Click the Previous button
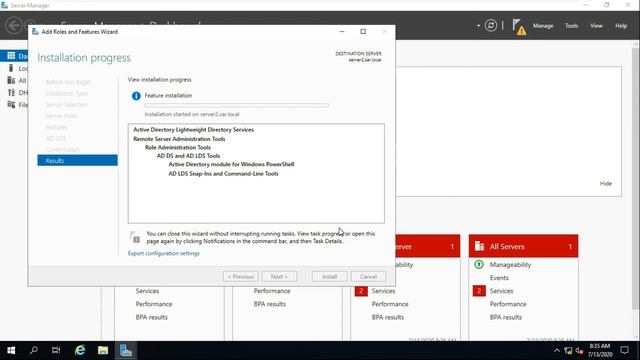Image resolution: width=640 pixels, height=360 pixels. (x=240, y=276)
